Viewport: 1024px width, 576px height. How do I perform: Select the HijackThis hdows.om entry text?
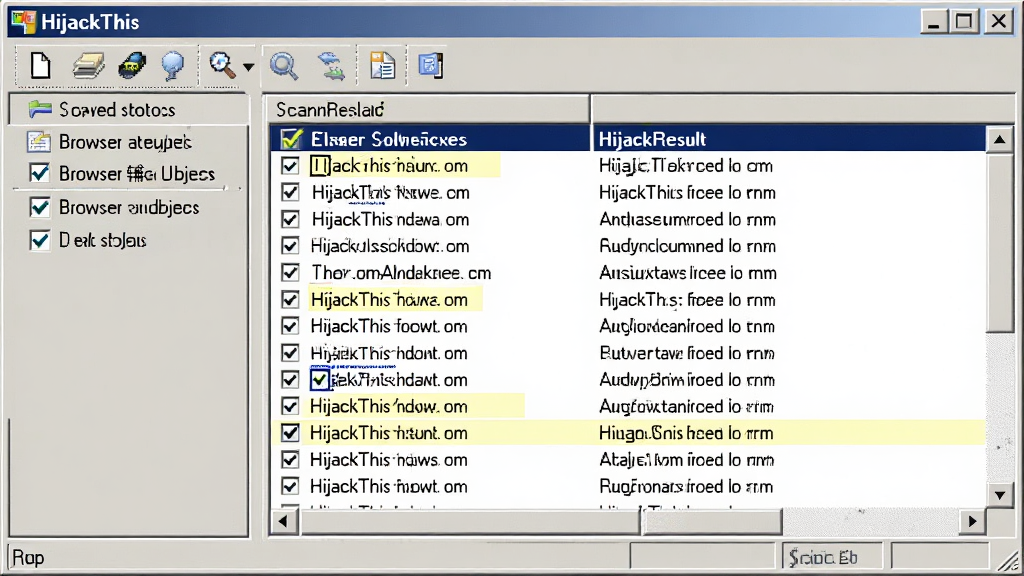[x=389, y=460]
